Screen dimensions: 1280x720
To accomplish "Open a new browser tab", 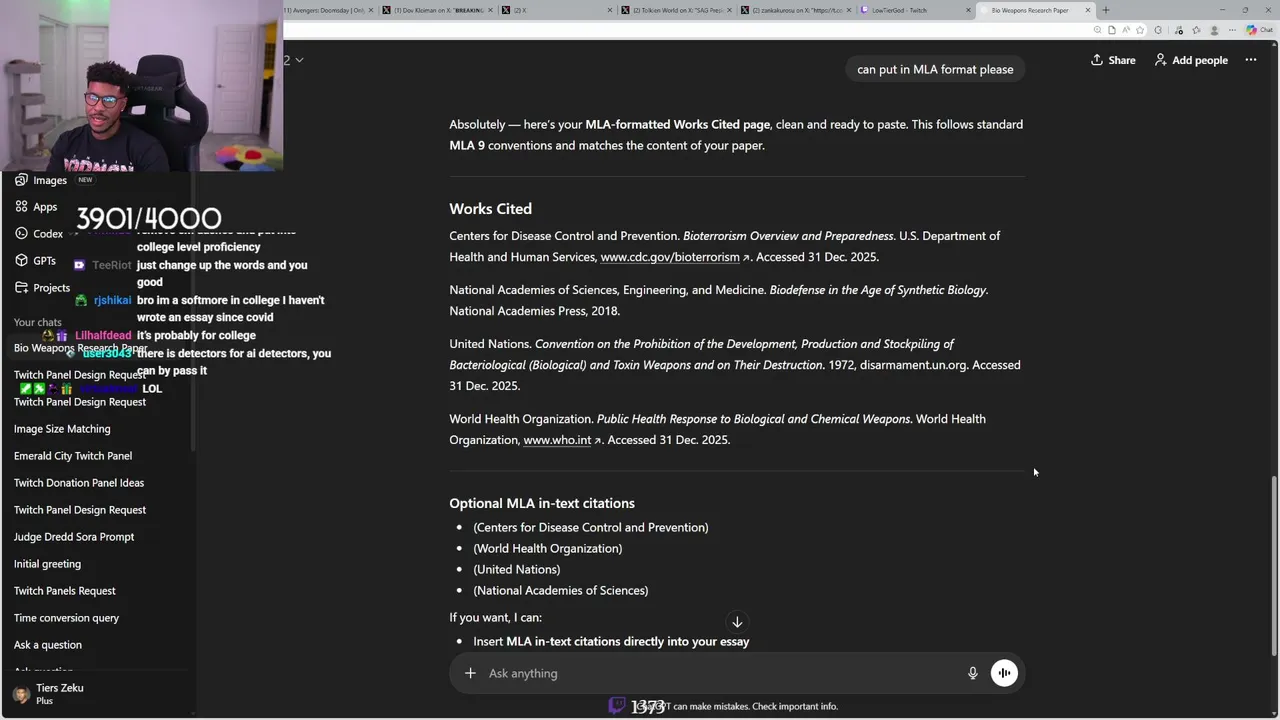I will pos(1105,10).
